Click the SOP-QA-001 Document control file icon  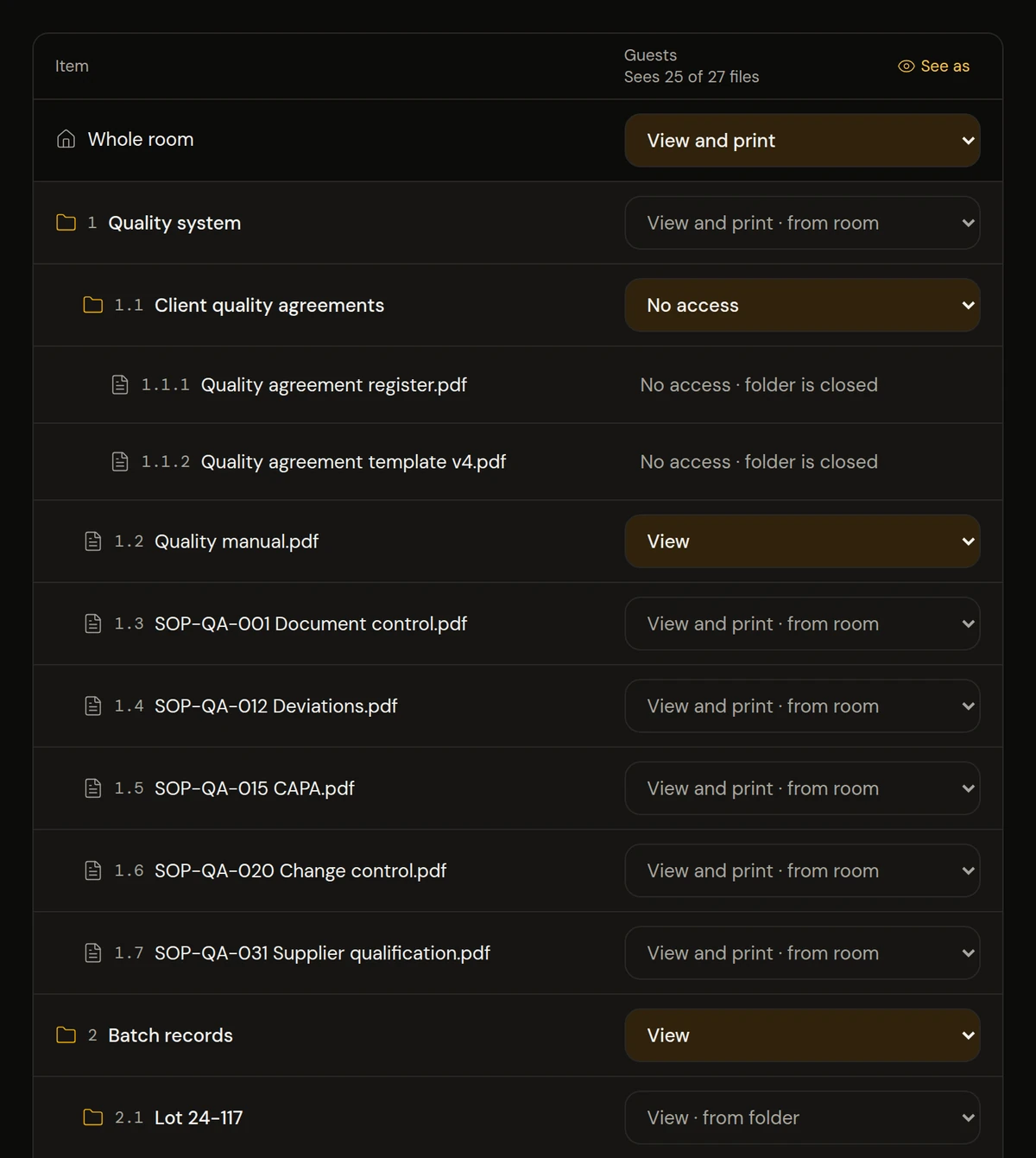[93, 623]
